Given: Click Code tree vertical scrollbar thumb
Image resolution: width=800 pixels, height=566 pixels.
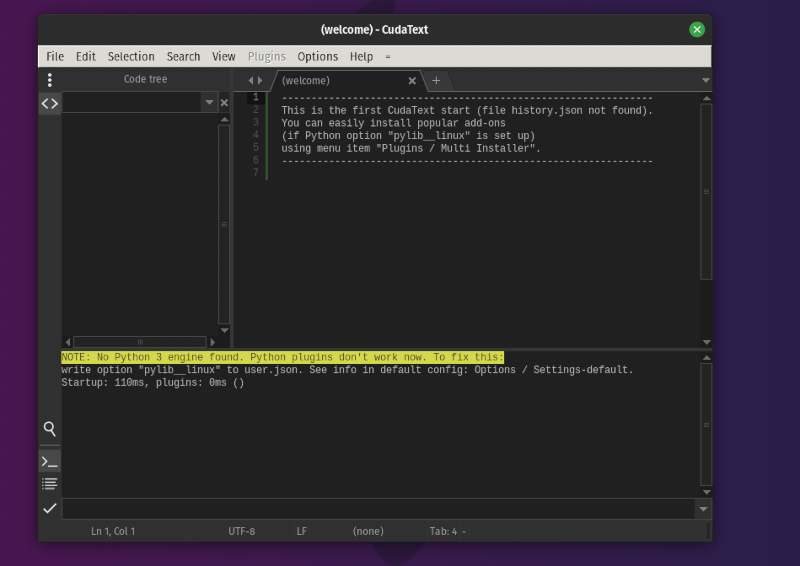Looking at the screenshot, I should pos(224,225).
